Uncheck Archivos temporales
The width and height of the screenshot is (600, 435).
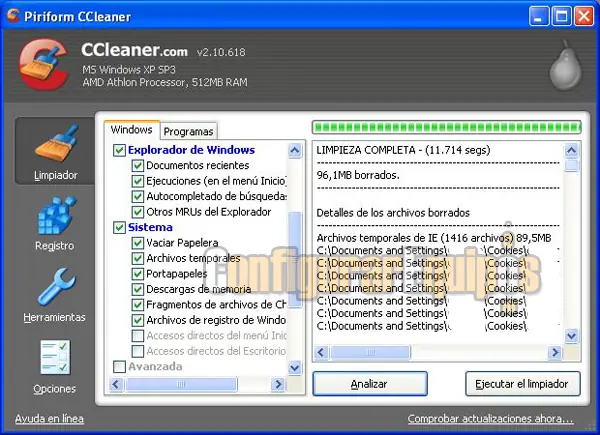pyautogui.click(x=137, y=258)
